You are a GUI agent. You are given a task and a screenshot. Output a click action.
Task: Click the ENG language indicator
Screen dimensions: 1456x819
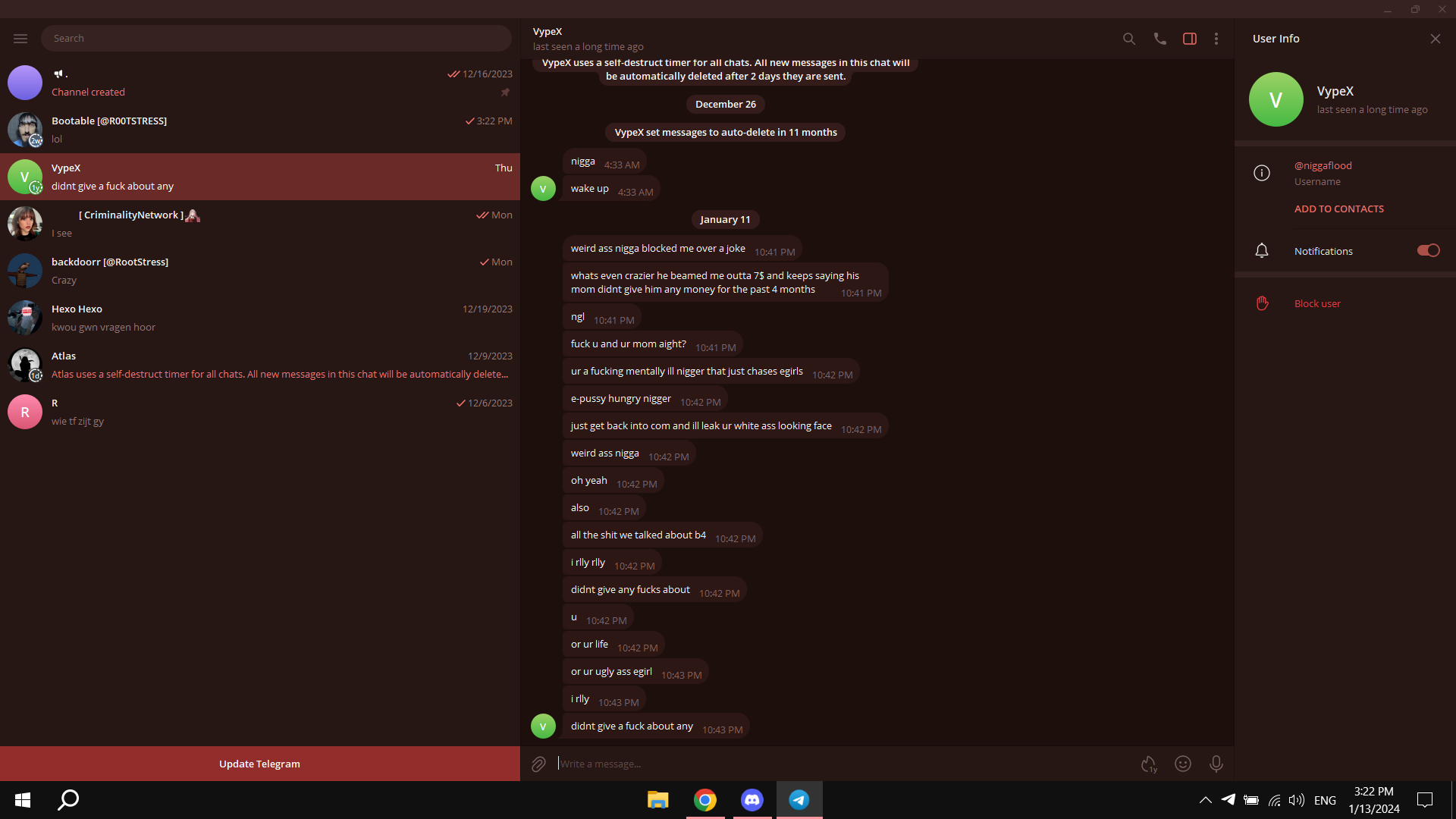(x=1325, y=800)
